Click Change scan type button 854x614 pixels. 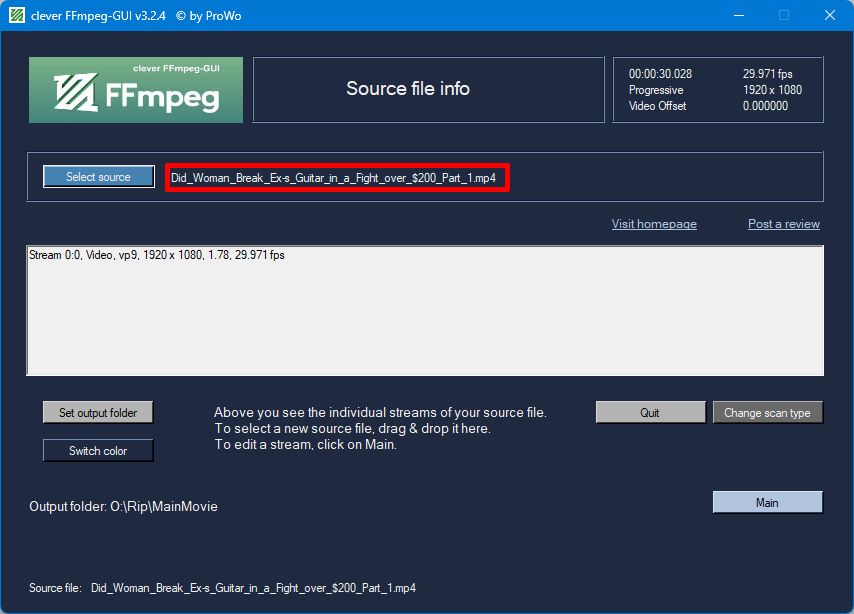(x=767, y=412)
